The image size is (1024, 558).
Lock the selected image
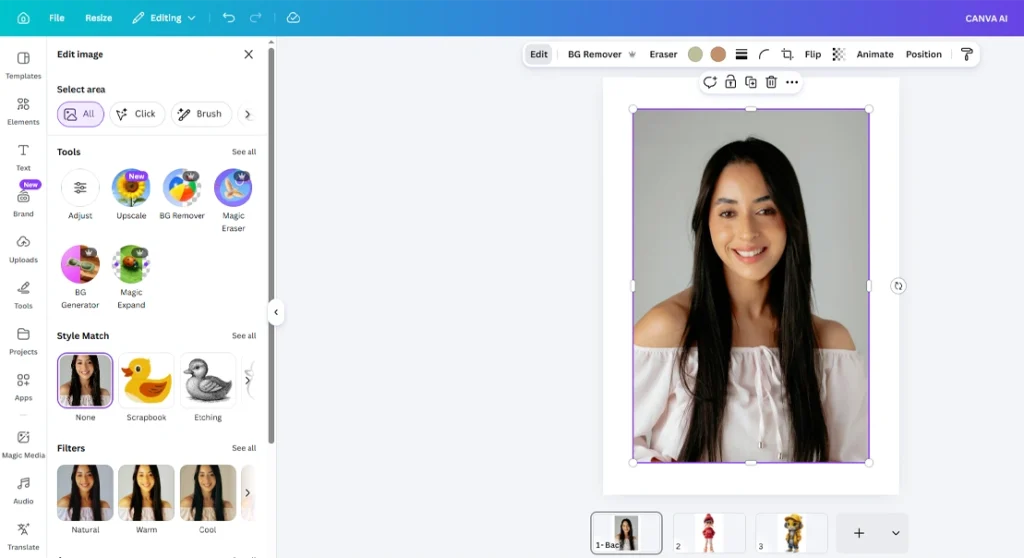click(730, 82)
